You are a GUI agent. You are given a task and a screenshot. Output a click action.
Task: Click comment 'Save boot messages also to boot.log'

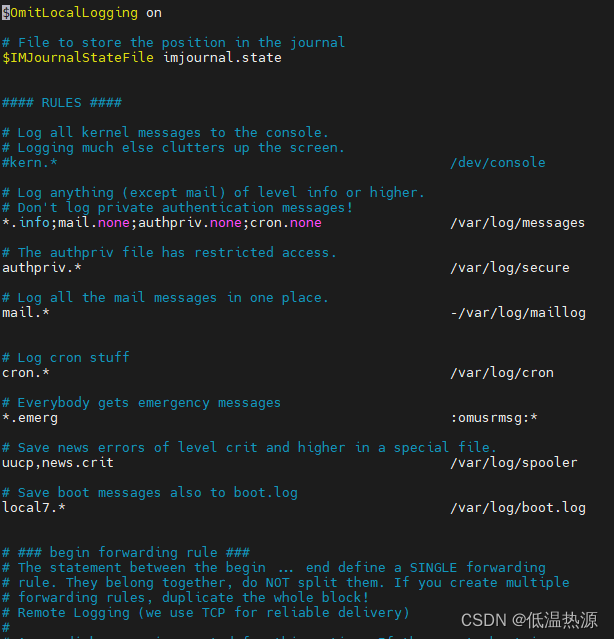pos(157,493)
